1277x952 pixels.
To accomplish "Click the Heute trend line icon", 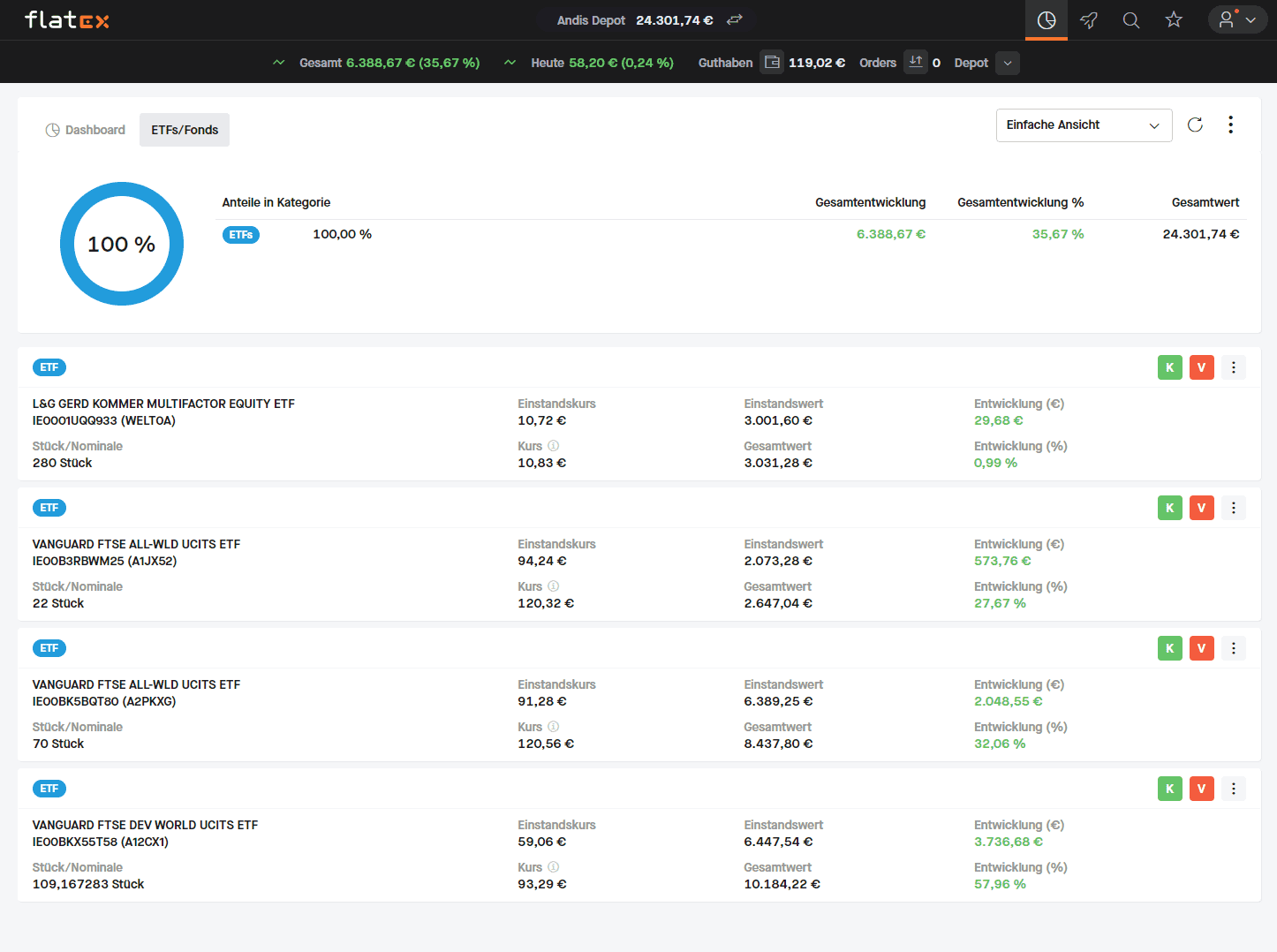I will pos(510,63).
